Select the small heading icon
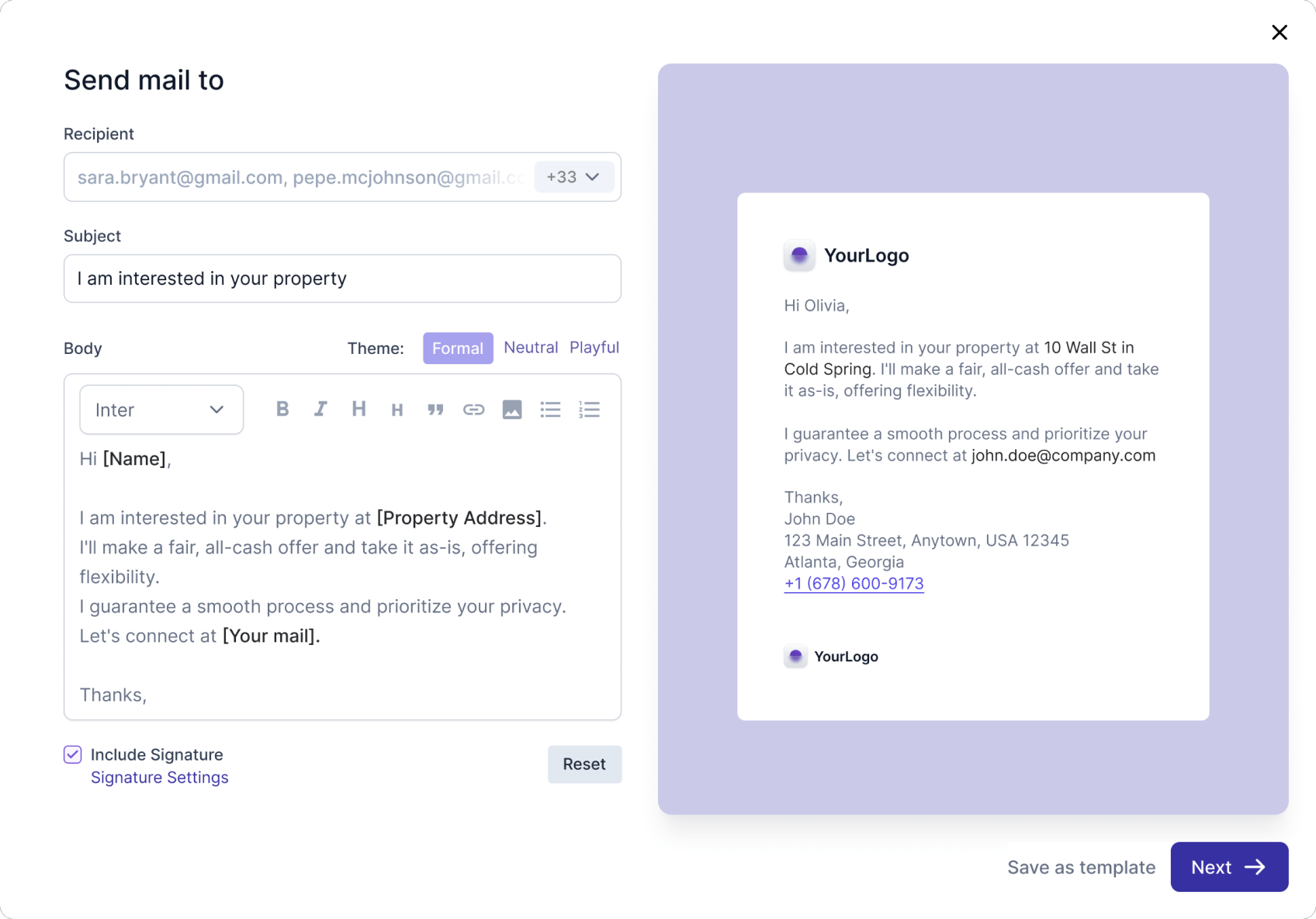Image resolution: width=1316 pixels, height=919 pixels. 397,409
